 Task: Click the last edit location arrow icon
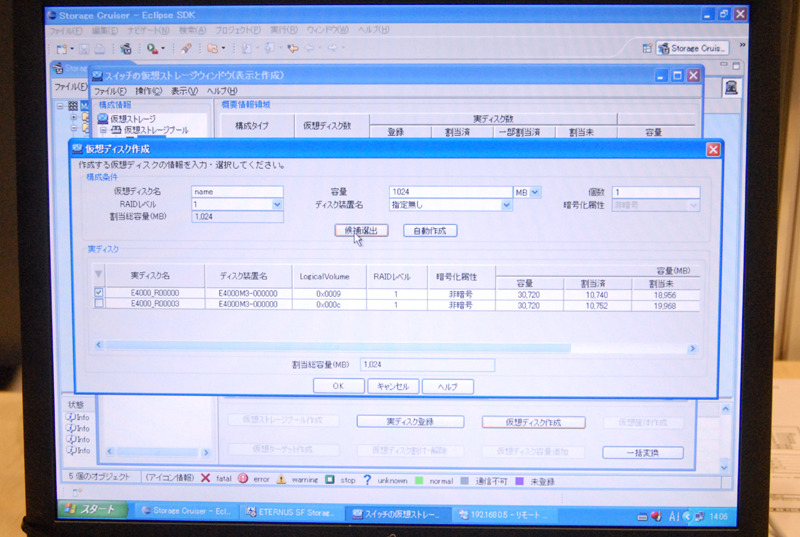tap(292, 48)
